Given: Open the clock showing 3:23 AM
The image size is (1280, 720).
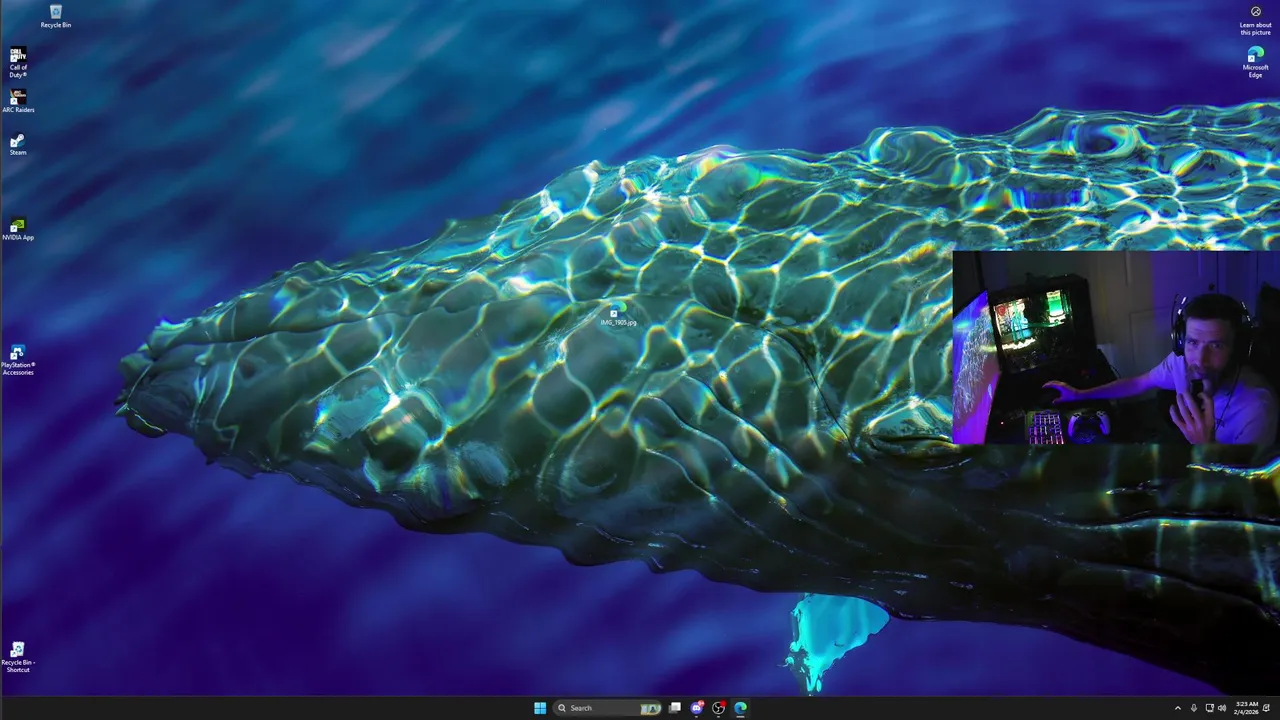Looking at the screenshot, I should coord(1246,708).
